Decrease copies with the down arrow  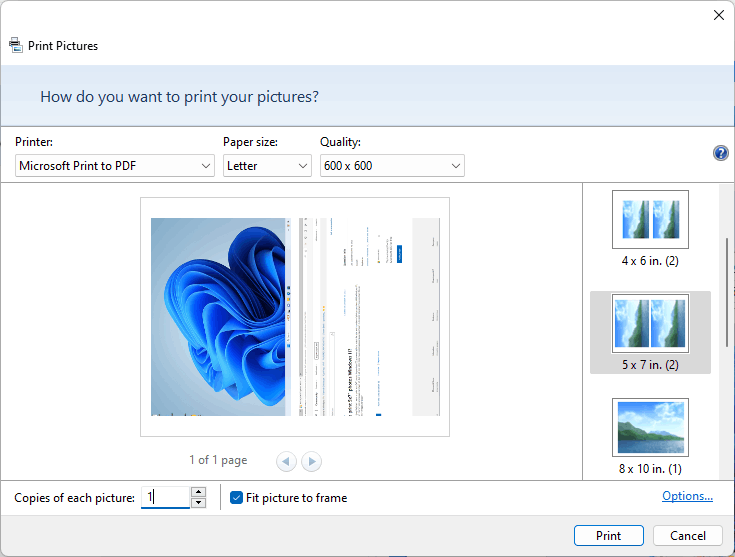tap(199, 503)
